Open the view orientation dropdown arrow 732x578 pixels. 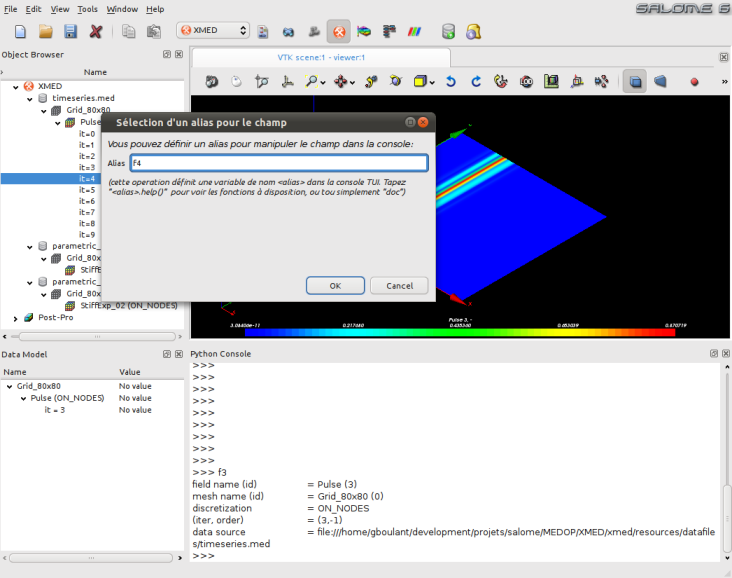tap(432, 83)
